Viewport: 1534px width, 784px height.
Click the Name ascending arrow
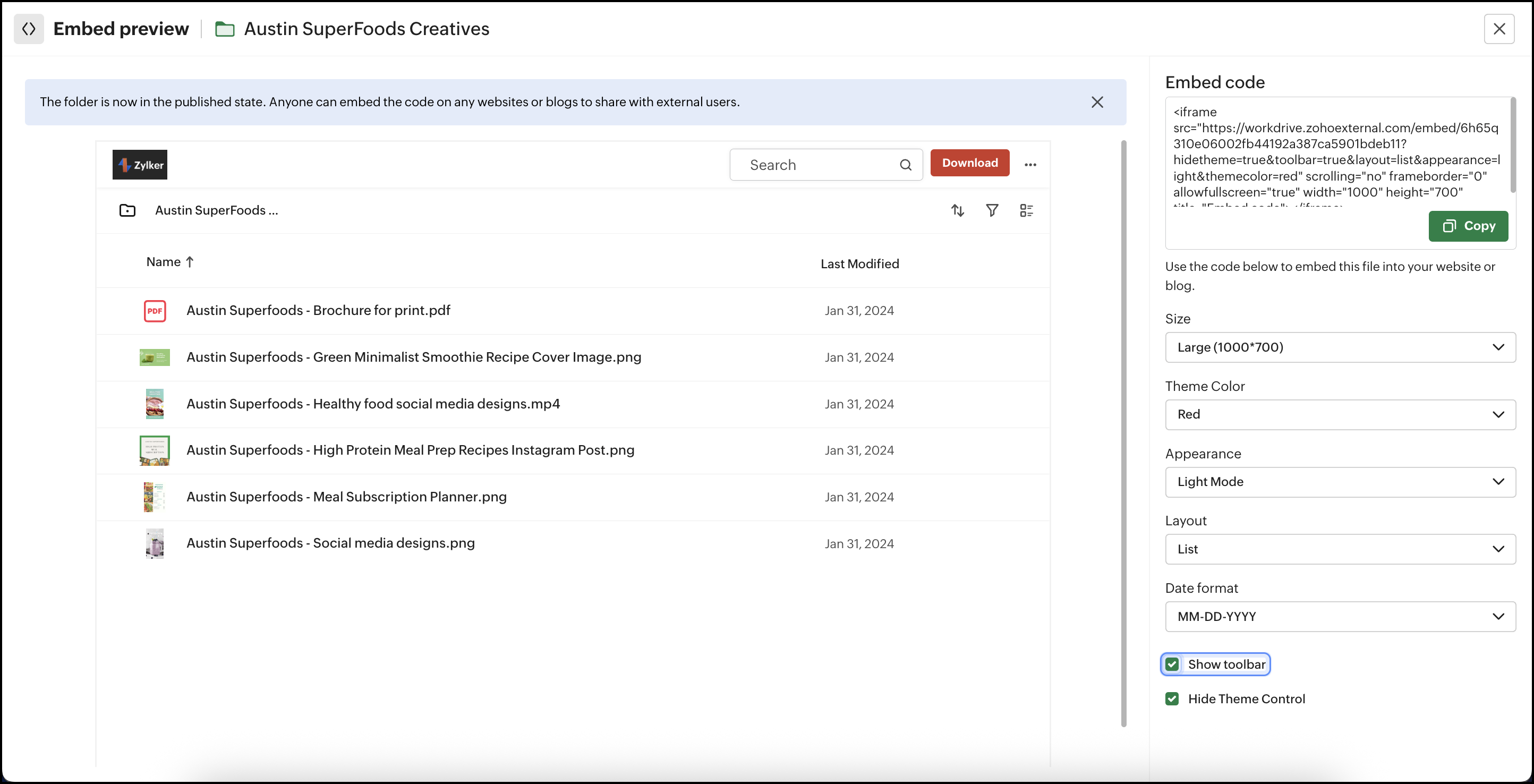pyautogui.click(x=190, y=262)
